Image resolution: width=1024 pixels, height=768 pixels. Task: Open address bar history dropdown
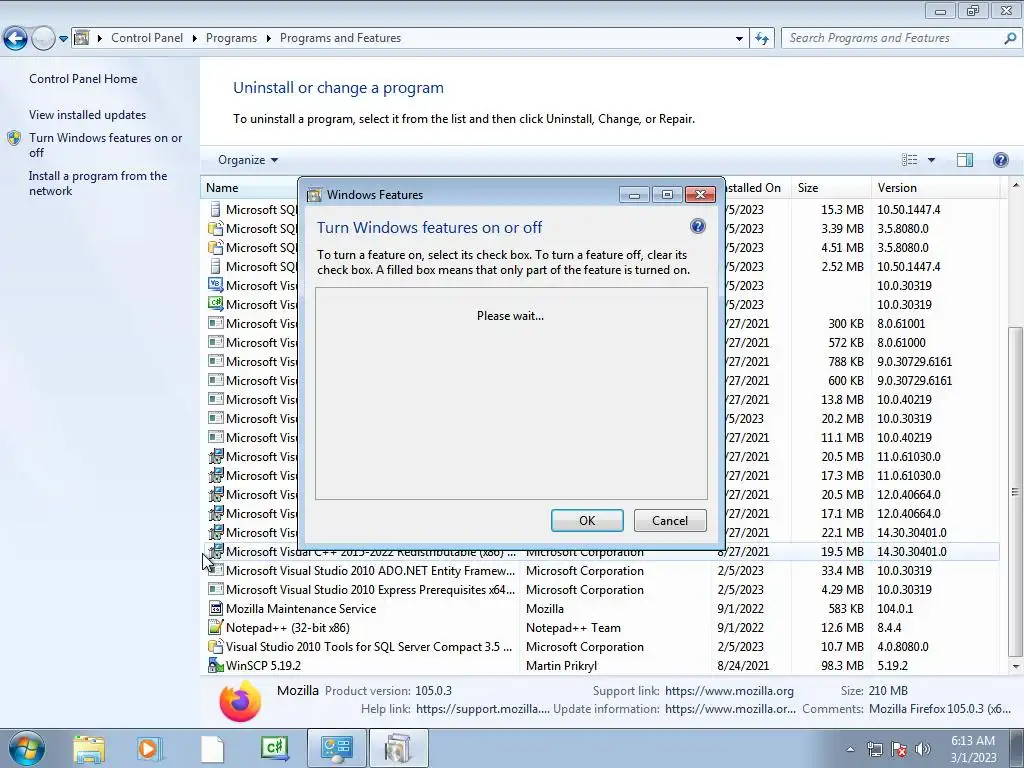click(739, 39)
